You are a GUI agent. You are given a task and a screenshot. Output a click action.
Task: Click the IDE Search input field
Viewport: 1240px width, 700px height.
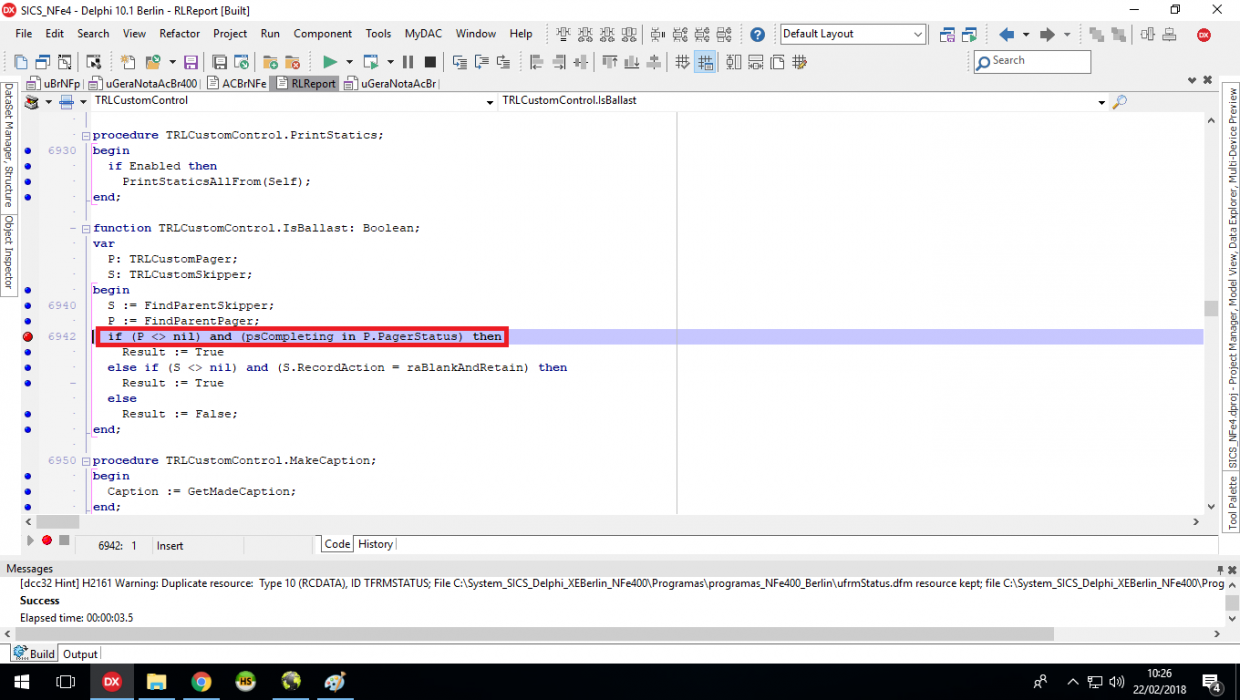click(1032, 61)
